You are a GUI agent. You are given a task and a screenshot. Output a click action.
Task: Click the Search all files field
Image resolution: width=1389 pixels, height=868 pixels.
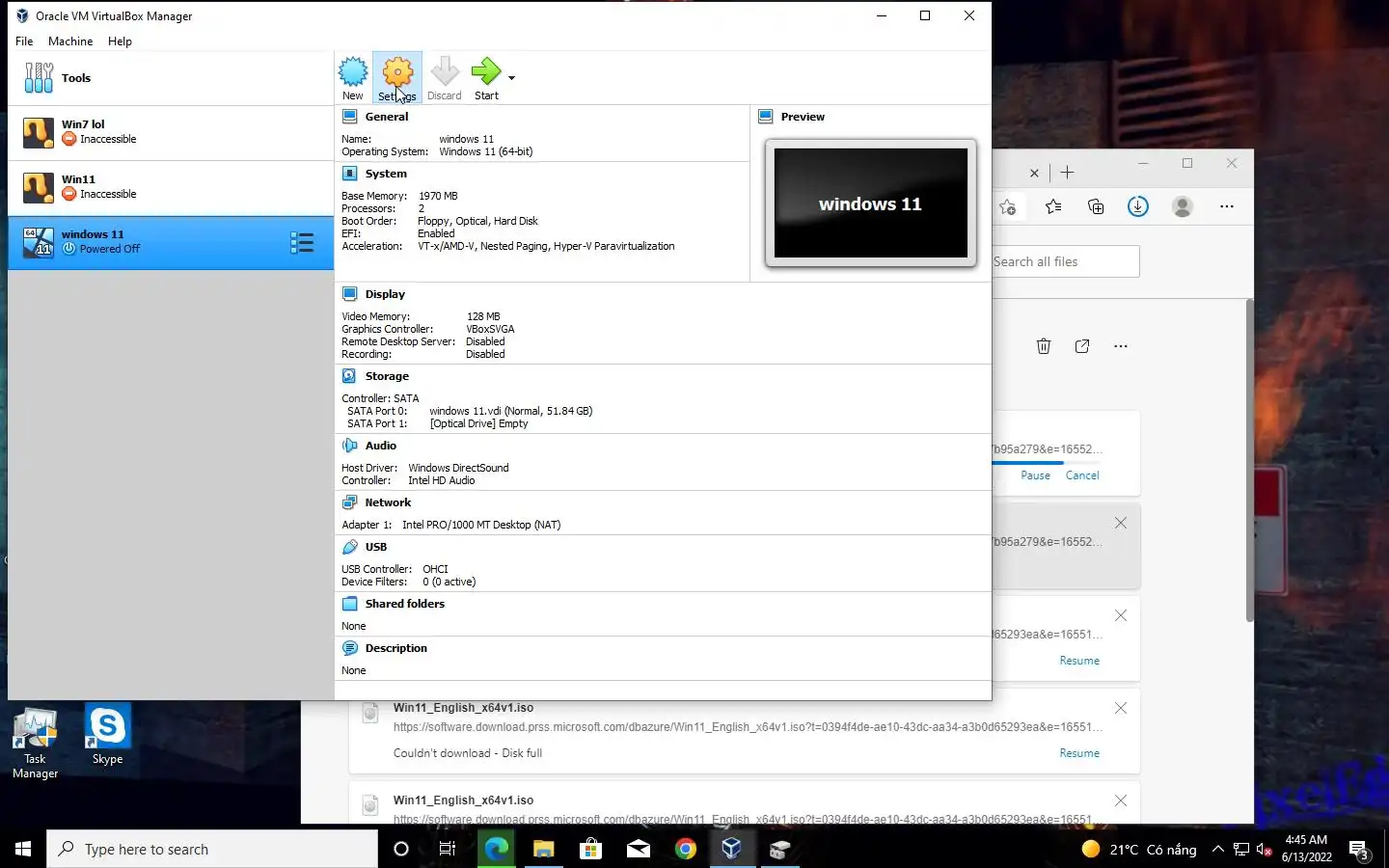tap(1066, 261)
